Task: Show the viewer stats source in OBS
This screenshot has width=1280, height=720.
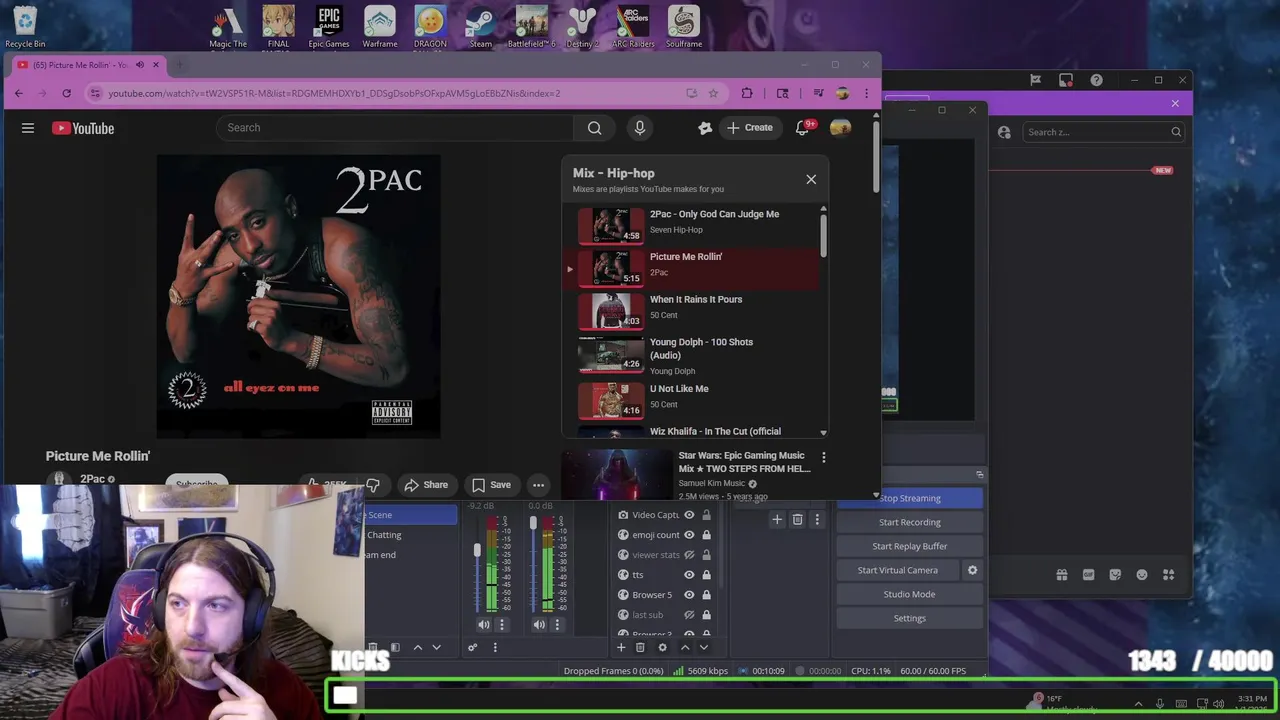Action: [689, 555]
